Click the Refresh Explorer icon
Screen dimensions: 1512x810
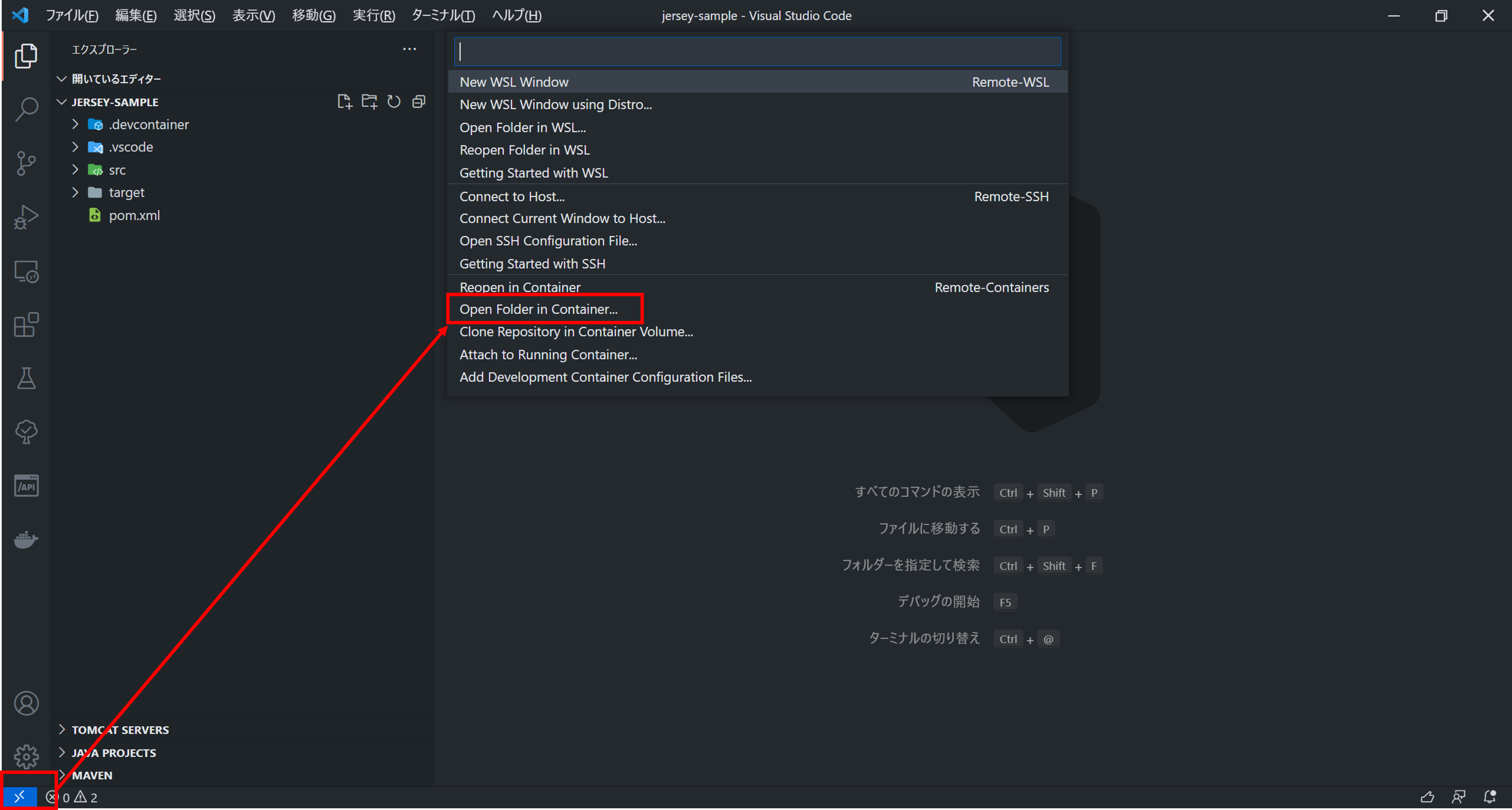394,102
